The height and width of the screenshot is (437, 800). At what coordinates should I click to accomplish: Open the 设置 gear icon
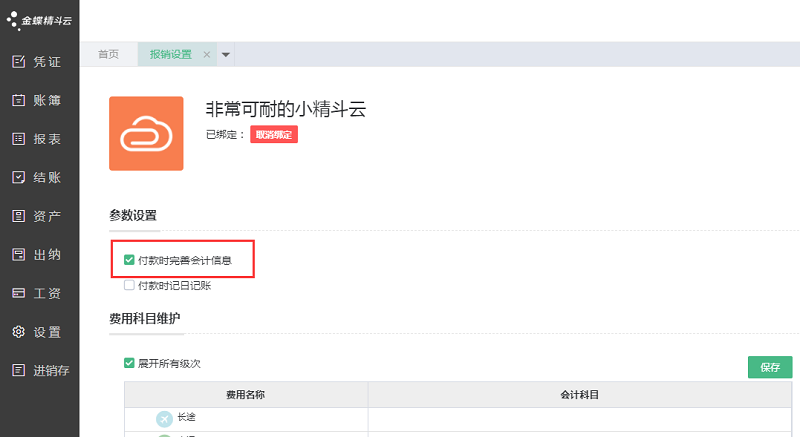[18, 332]
